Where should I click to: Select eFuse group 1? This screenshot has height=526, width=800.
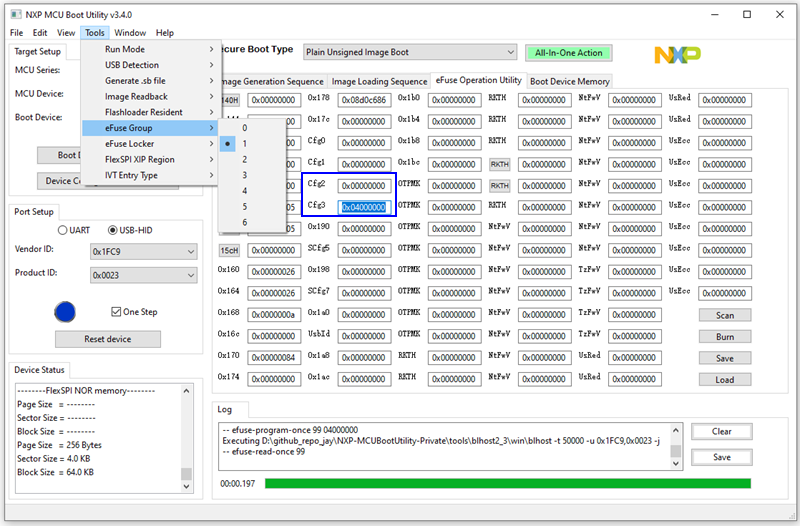click(252, 143)
